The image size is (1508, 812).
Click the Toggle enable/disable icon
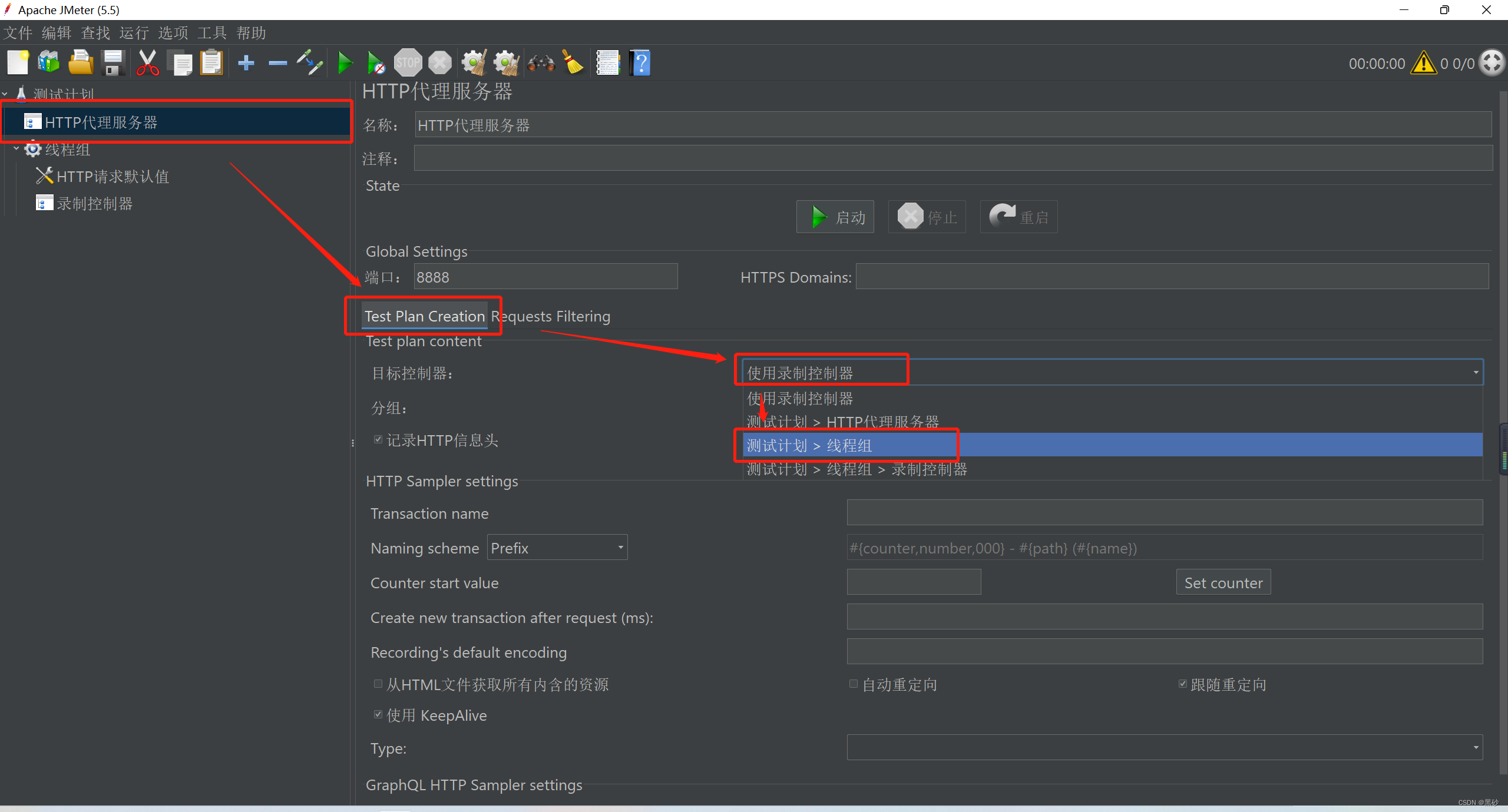[x=310, y=62]
